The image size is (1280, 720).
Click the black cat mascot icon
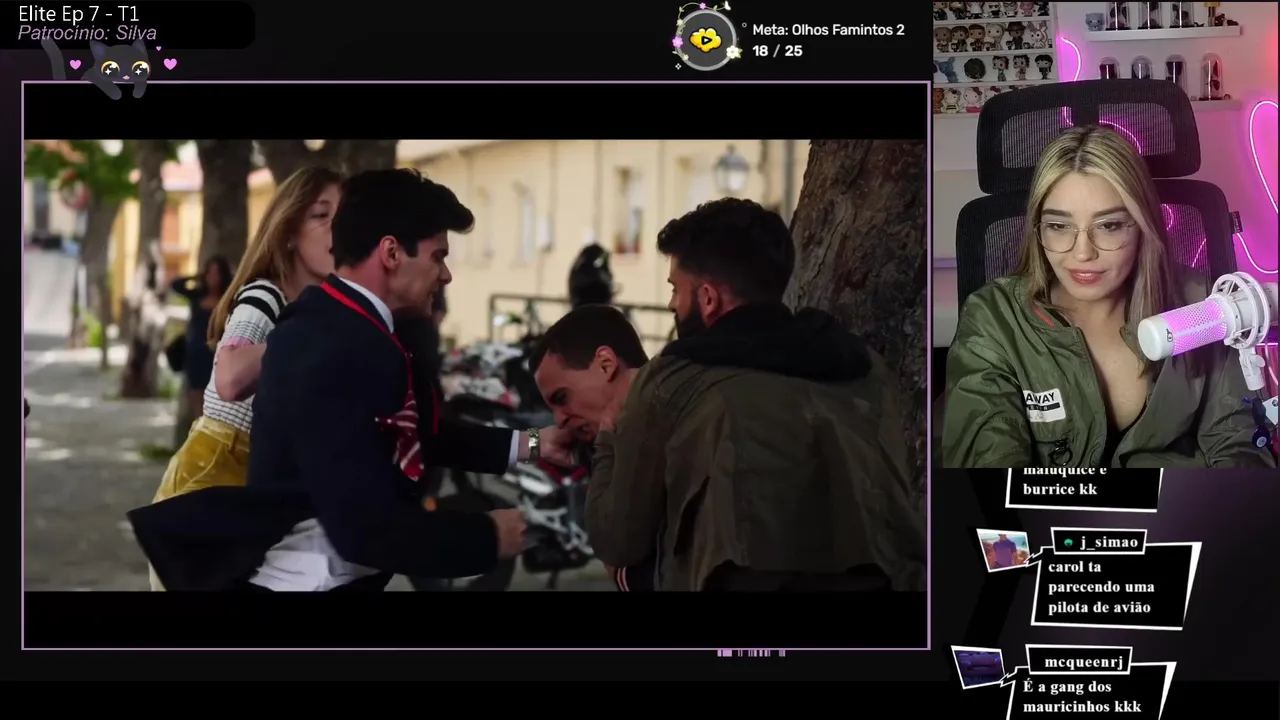120,68
